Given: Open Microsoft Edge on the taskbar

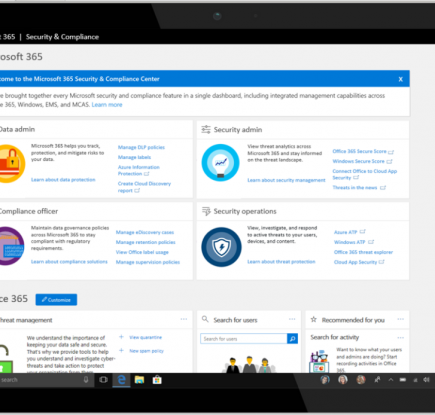Looking at the screenshot, I should [x=121, y=380].
